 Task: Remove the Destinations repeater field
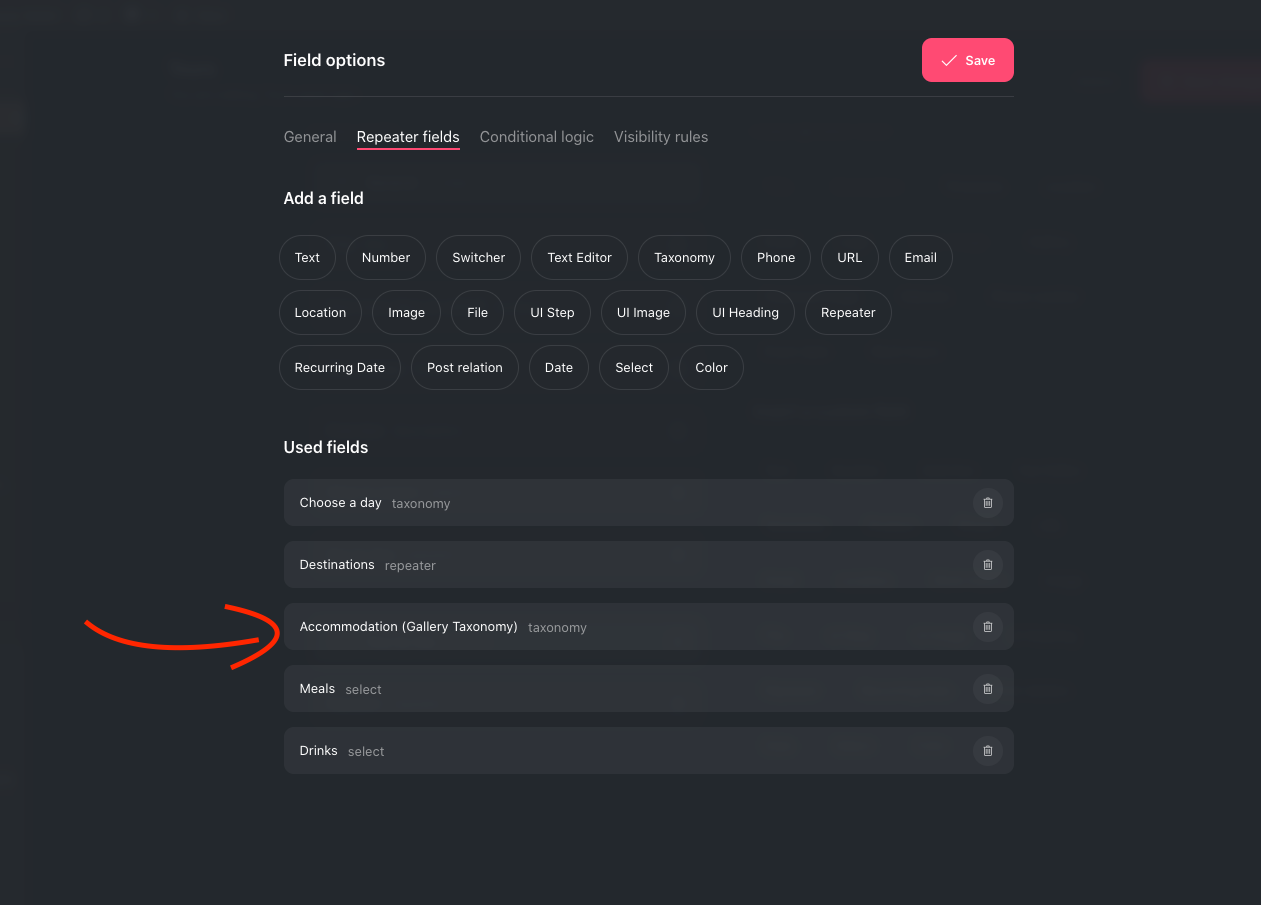(x=988, y=565)
